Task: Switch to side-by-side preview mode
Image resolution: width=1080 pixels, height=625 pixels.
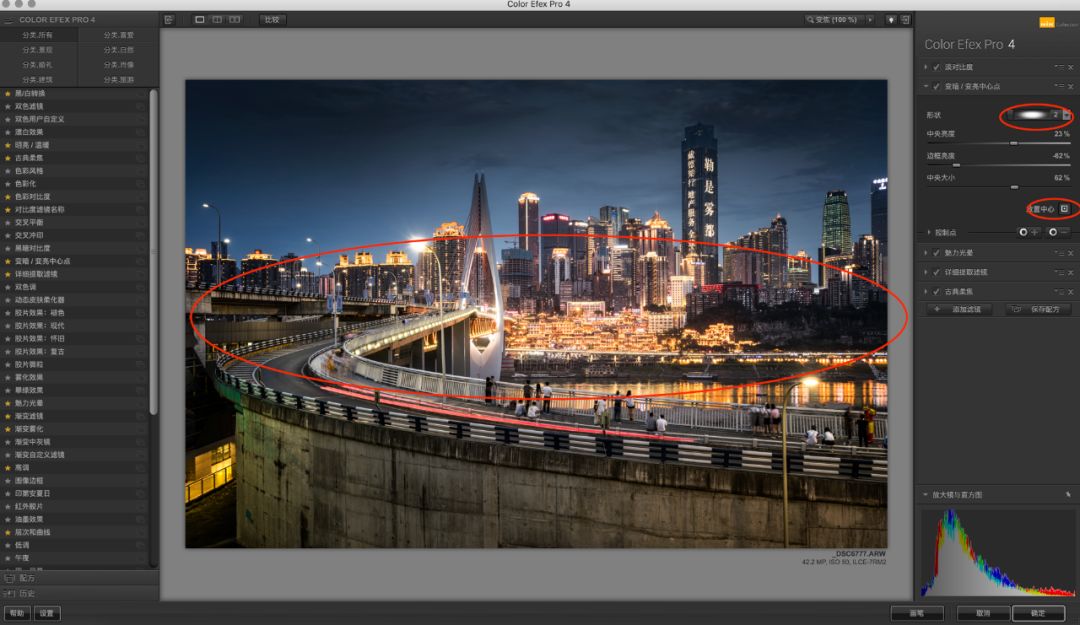Action: (235, 20)
